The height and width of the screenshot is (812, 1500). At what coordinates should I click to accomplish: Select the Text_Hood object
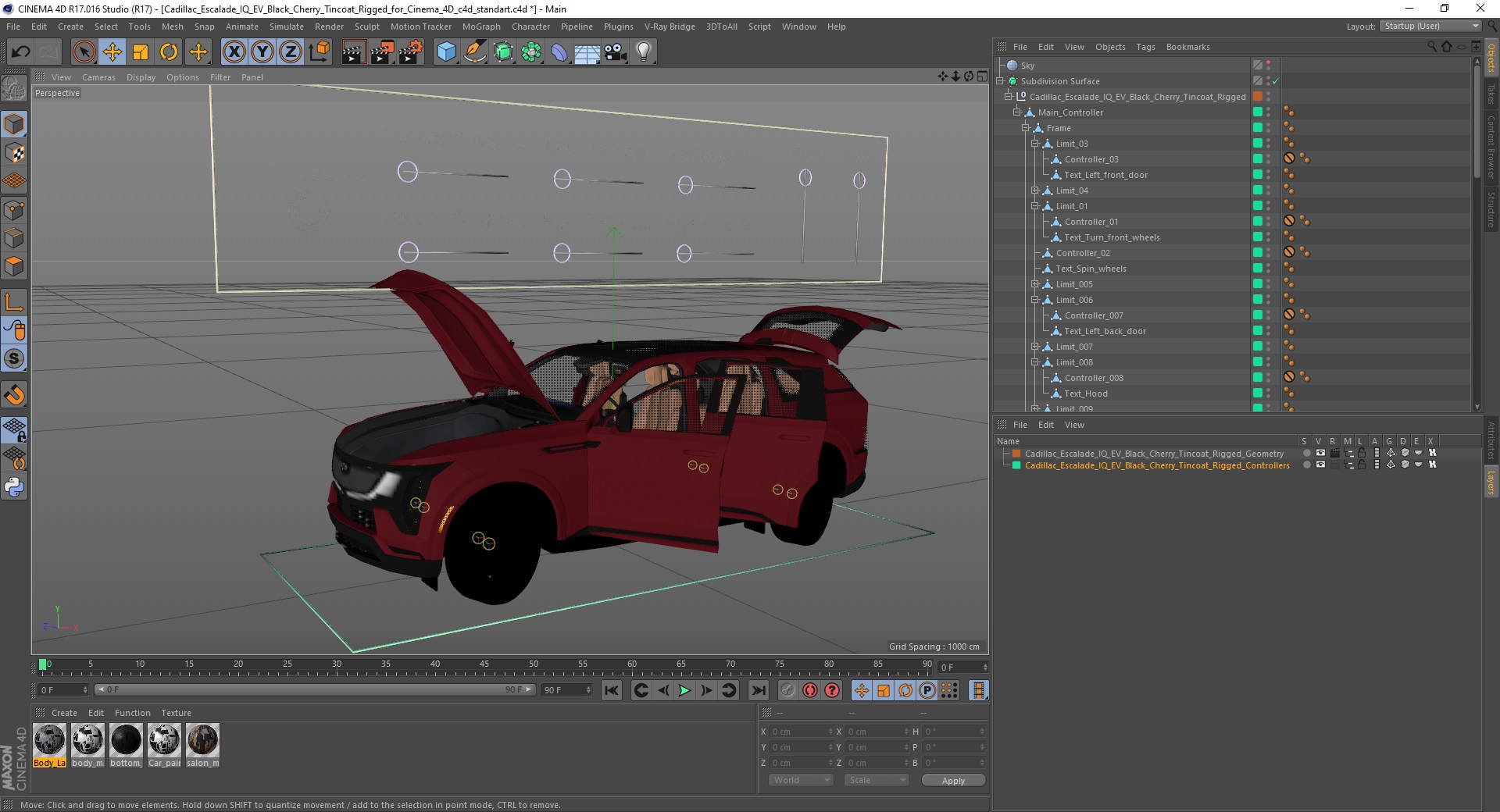pyautogui.click(x=1086, y=394)
